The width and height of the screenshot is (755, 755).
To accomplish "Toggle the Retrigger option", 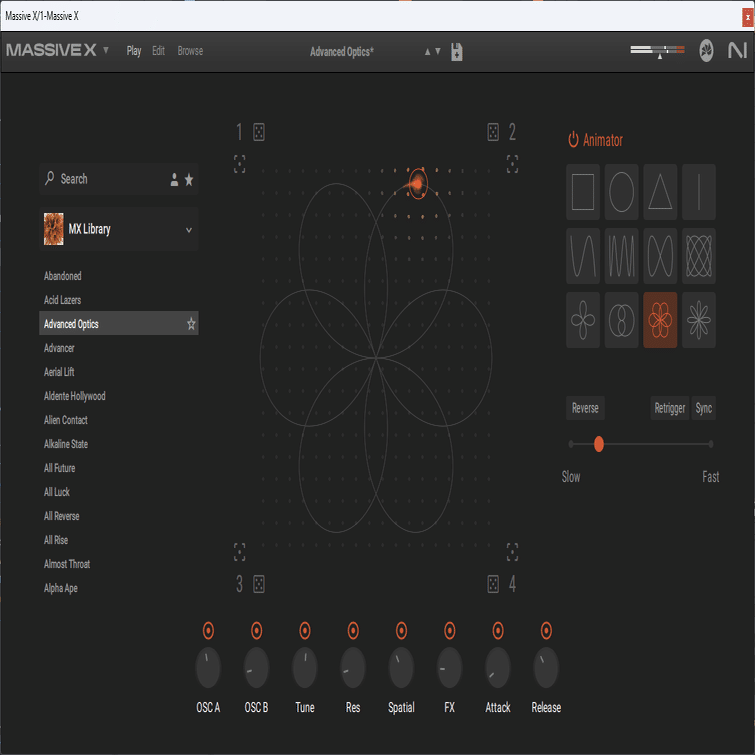I will [x=669, y=408].
